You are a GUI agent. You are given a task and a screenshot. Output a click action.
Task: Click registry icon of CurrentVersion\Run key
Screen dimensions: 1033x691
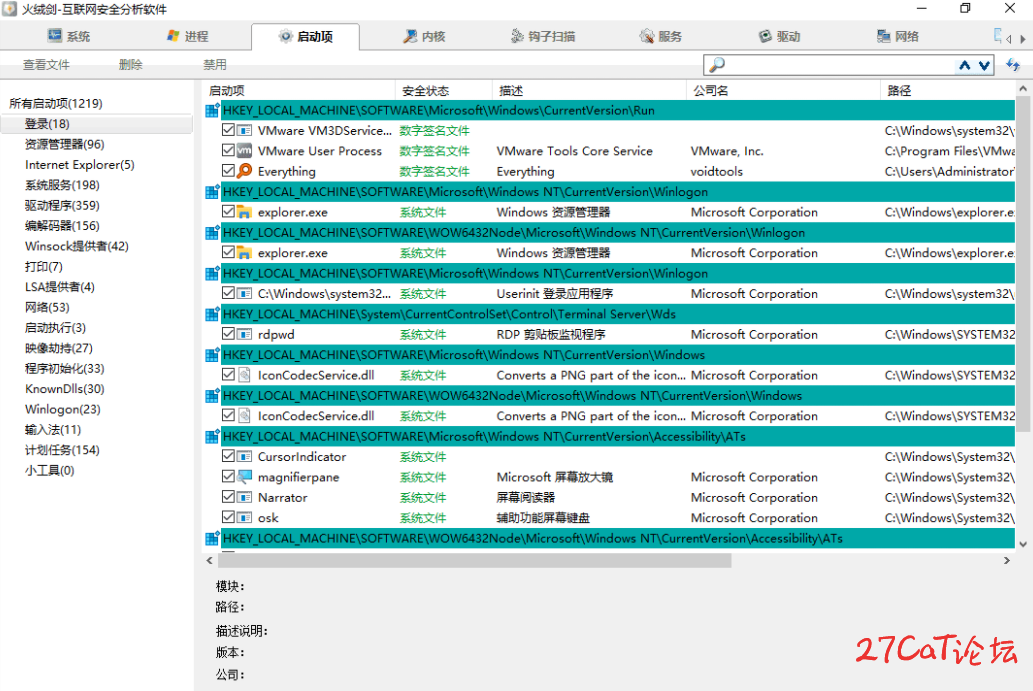point(212,110)
